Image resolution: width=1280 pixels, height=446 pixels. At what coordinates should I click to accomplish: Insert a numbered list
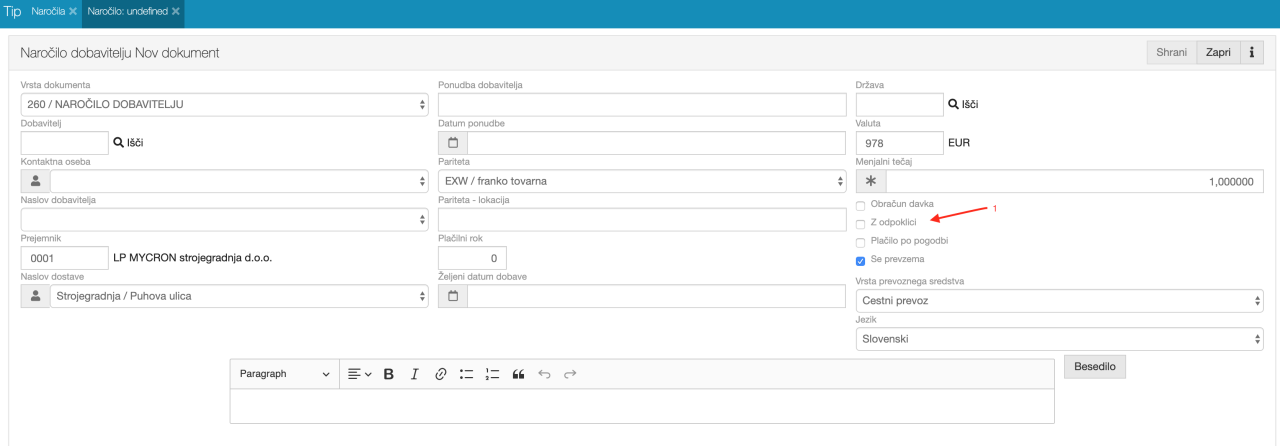point(492,374)
